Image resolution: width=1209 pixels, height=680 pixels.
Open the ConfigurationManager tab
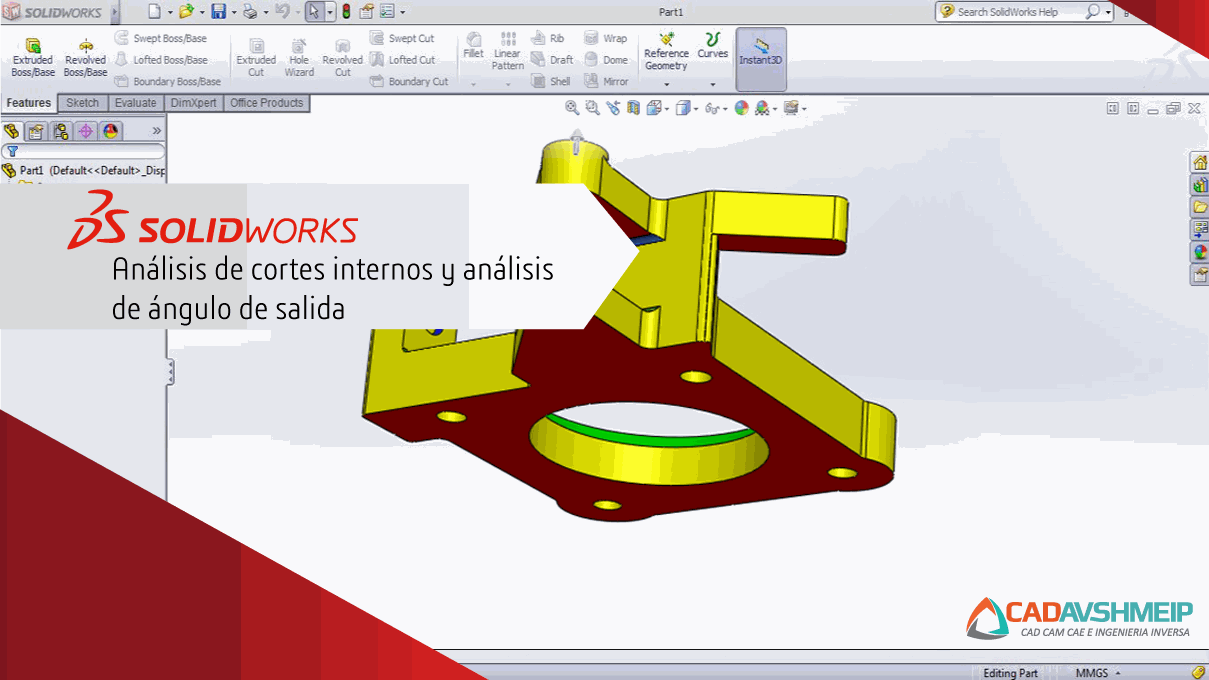pos(61,131)
